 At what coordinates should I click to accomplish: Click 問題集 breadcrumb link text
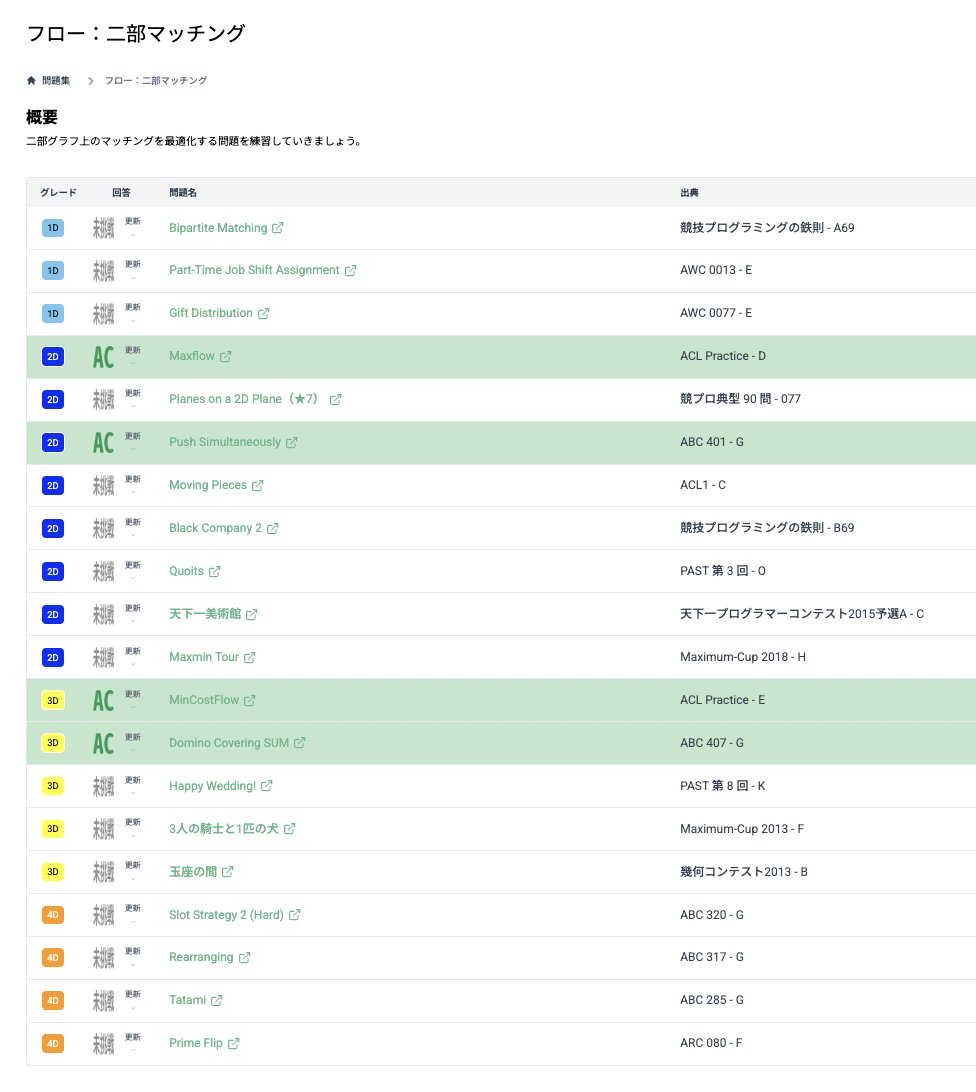pyautogui.click(x=56, y=81)
